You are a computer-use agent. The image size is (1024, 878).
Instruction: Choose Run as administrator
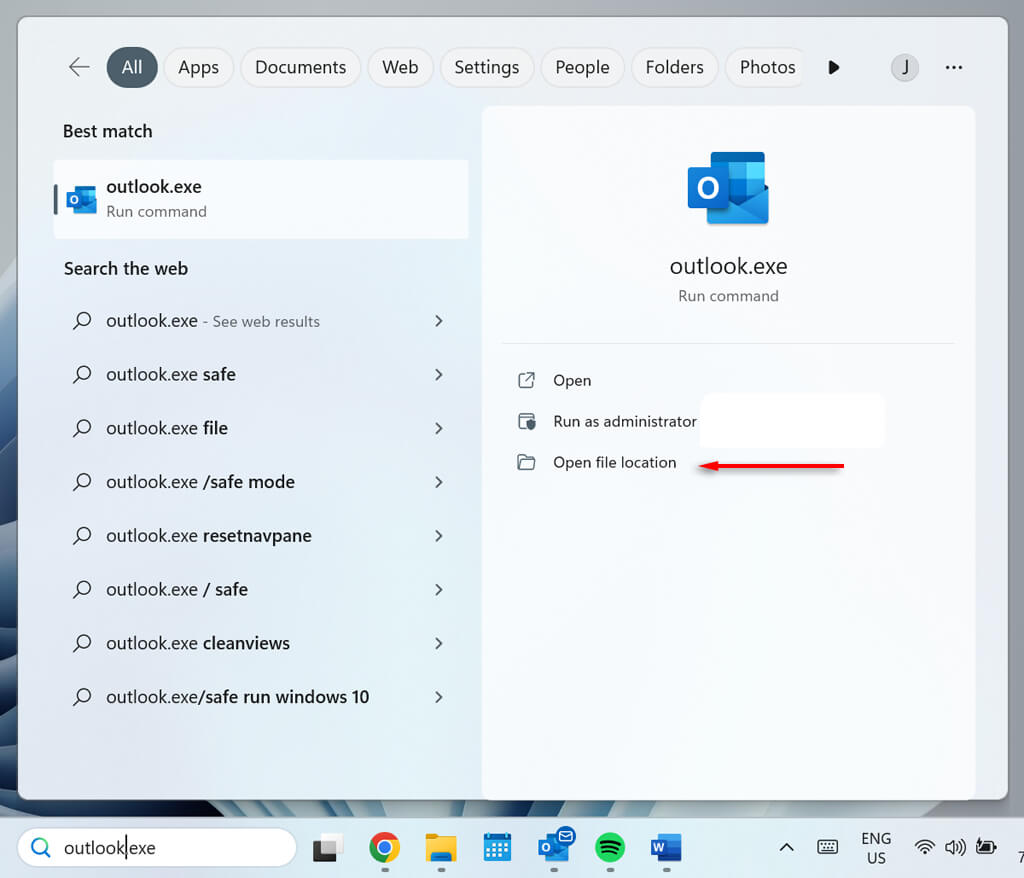pyautogui.click(x=624, y=421)
